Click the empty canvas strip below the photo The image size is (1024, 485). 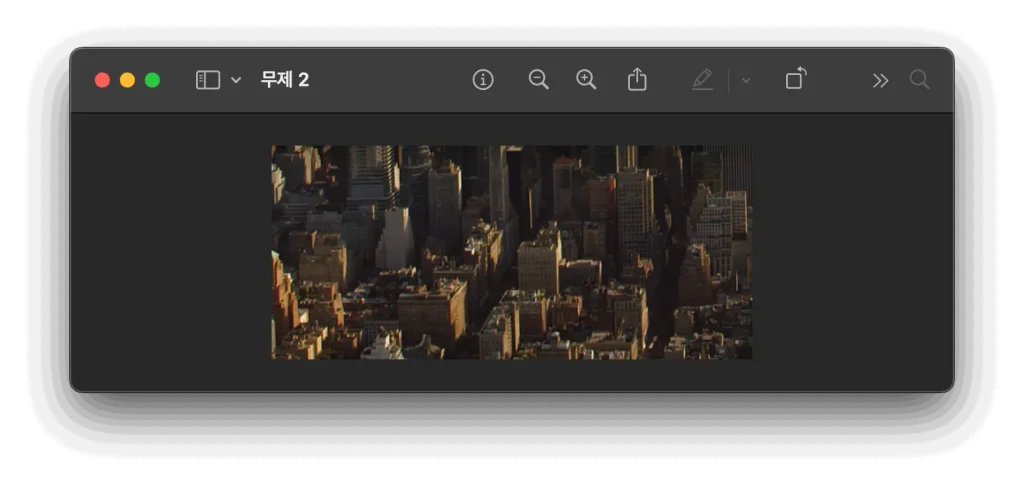512,375
